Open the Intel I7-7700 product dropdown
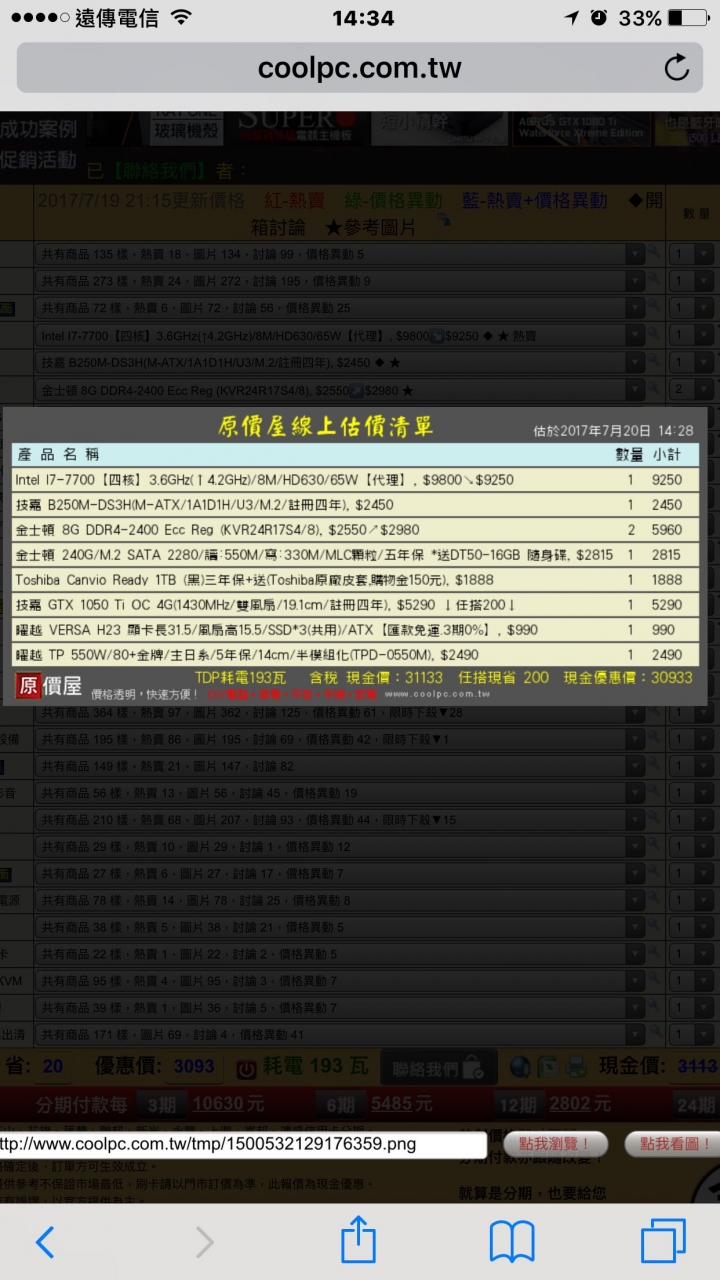Screen dimensions: 720x1280 point(340,335)
